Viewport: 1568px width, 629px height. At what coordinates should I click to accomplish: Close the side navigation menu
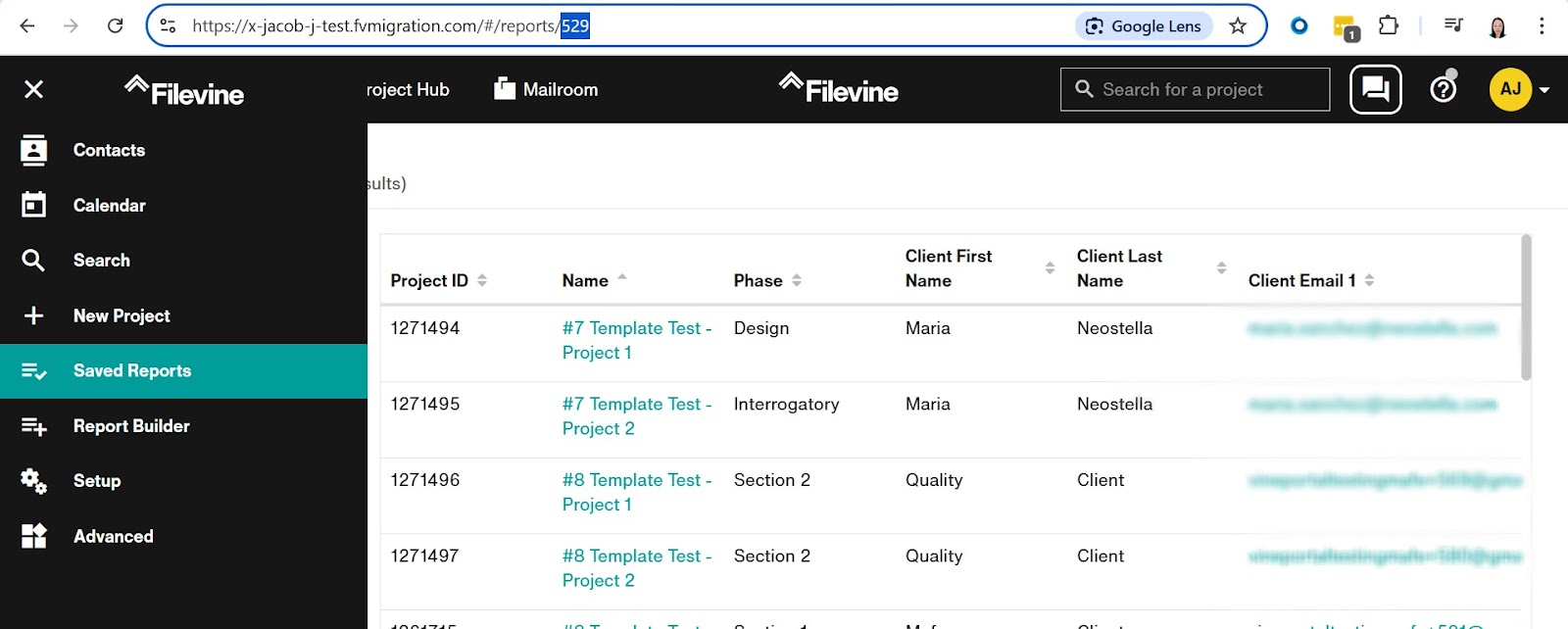[33, 89]
